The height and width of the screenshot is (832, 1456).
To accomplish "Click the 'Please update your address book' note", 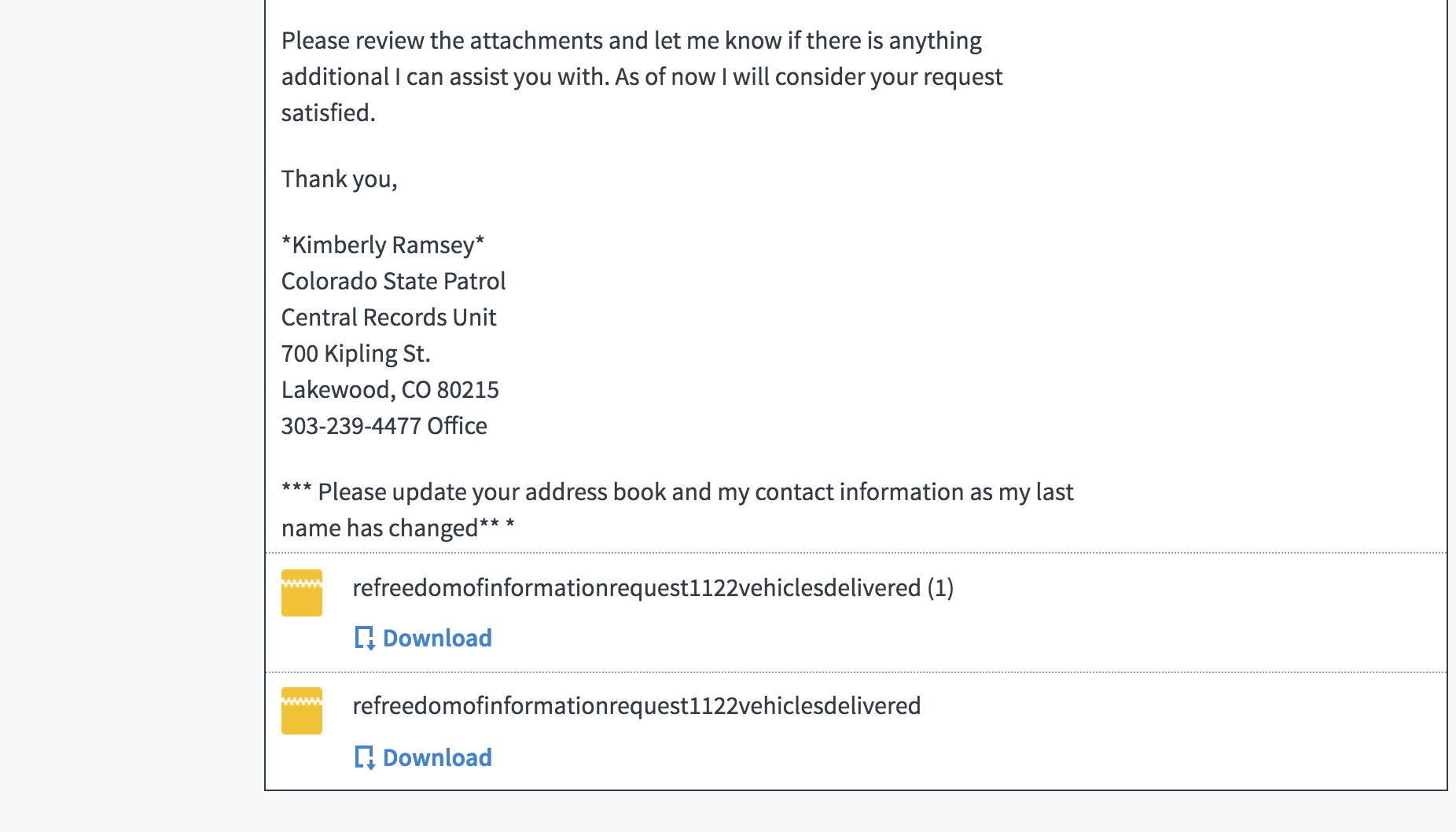I will tap(677, 492).
